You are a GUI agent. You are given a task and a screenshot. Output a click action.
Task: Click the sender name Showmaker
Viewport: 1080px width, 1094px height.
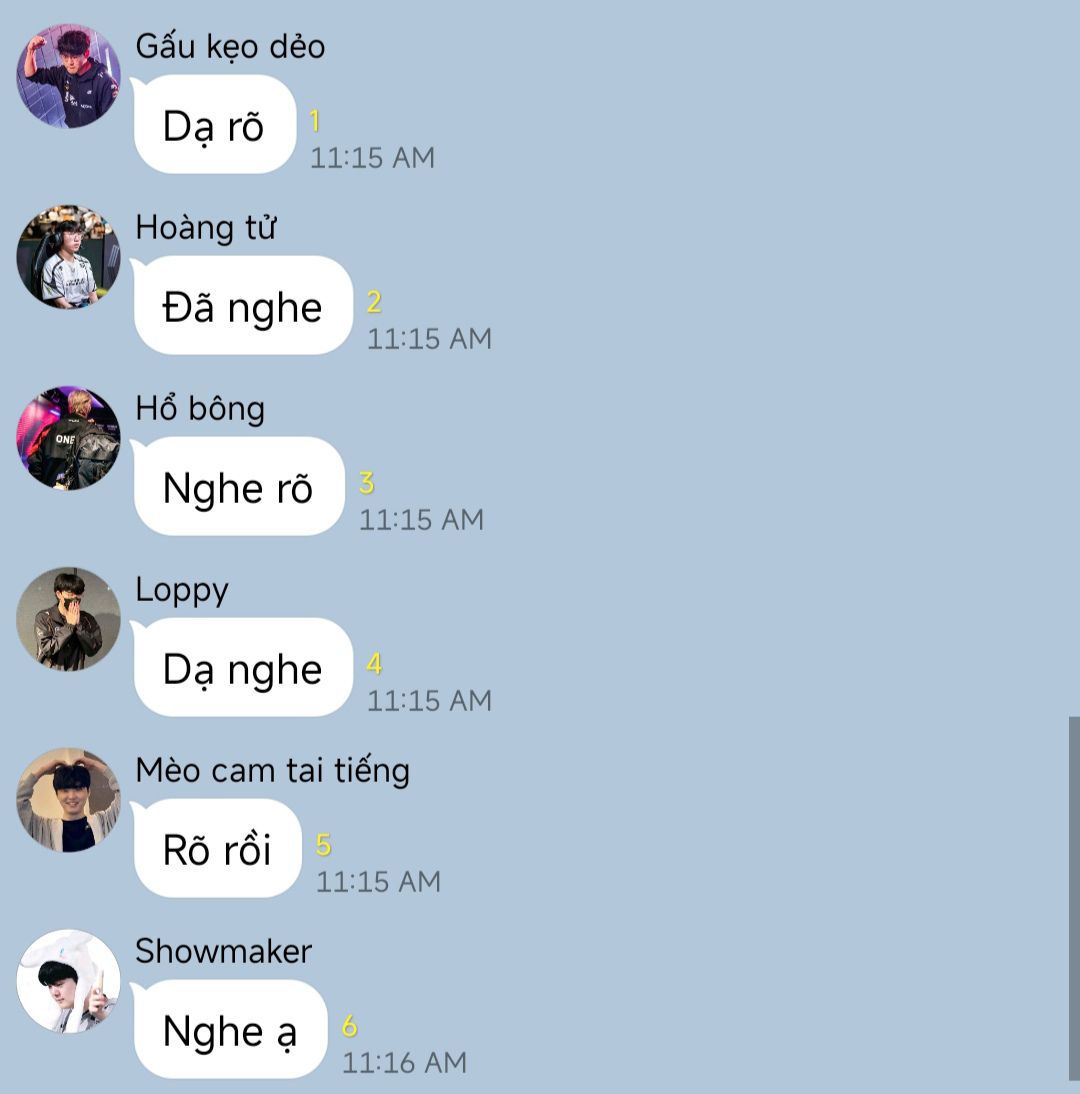pyautogui.click(x=223, y=952)
